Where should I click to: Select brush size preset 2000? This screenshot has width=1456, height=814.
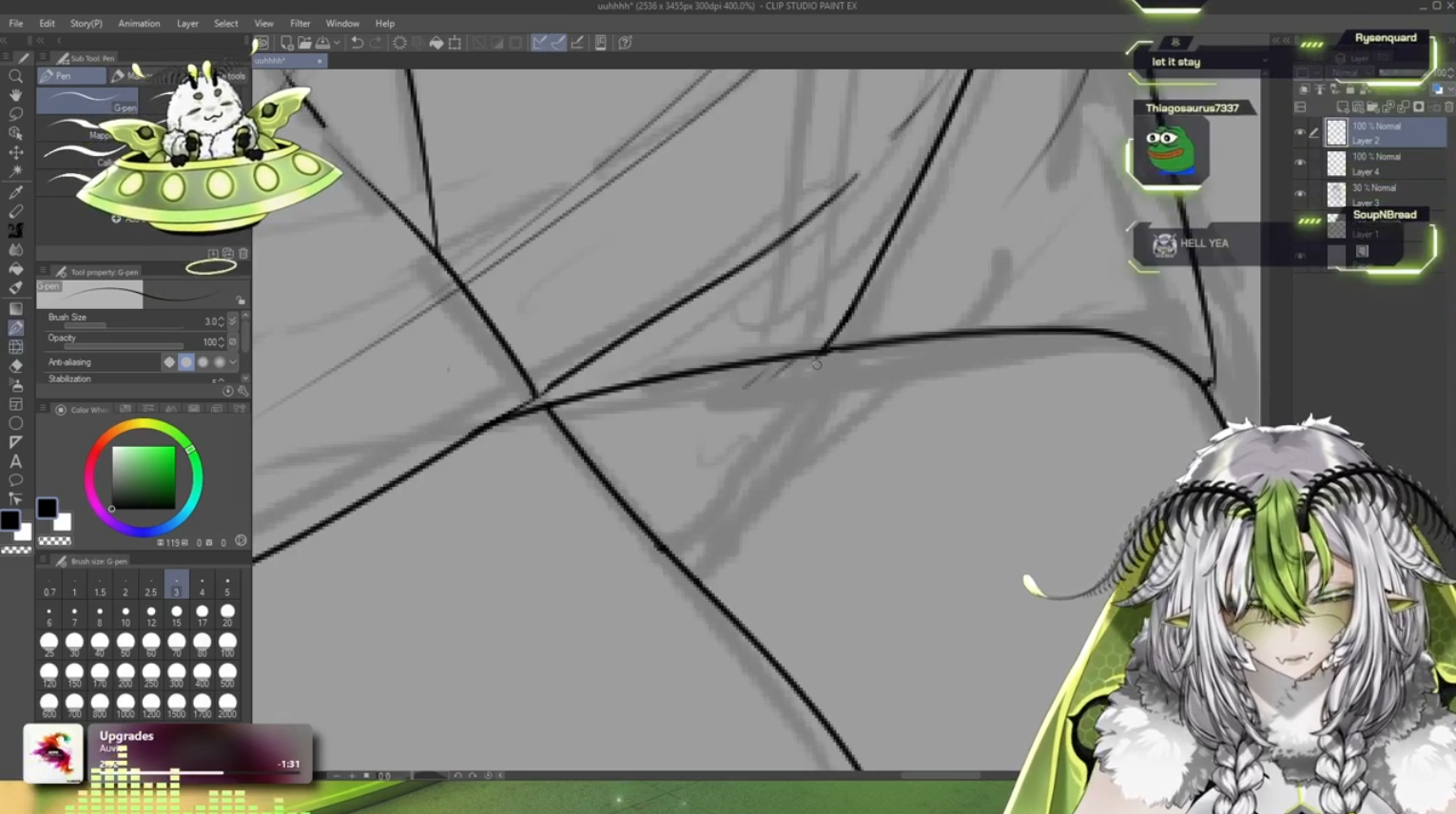click(227, 706)
